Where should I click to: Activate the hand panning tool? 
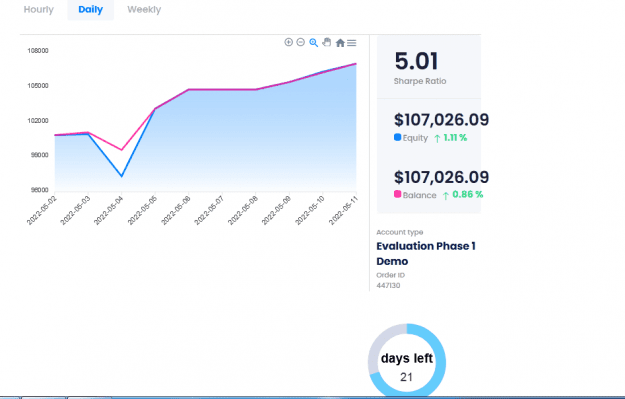[327, 42]
